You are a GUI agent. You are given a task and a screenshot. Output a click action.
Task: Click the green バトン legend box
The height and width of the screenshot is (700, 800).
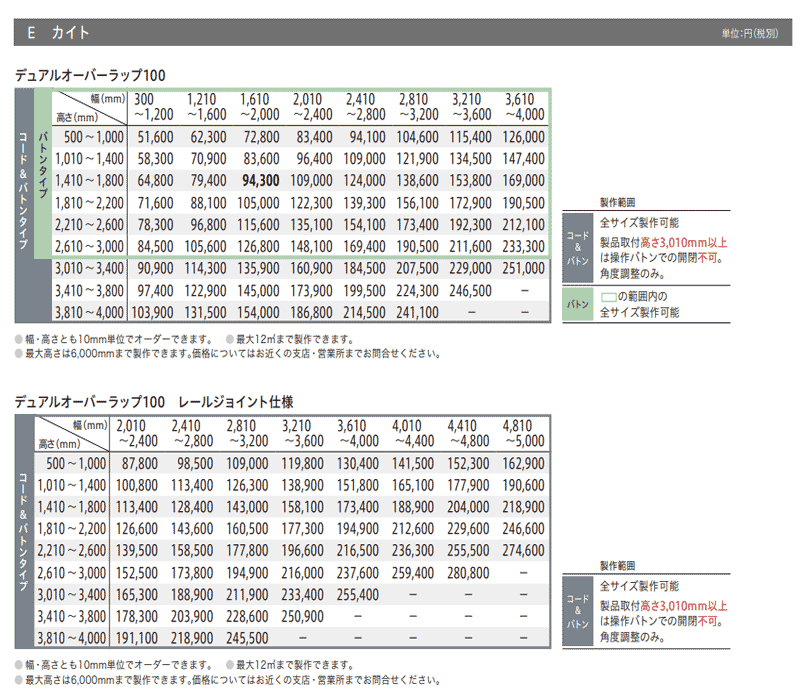click(x=579, y=303)
